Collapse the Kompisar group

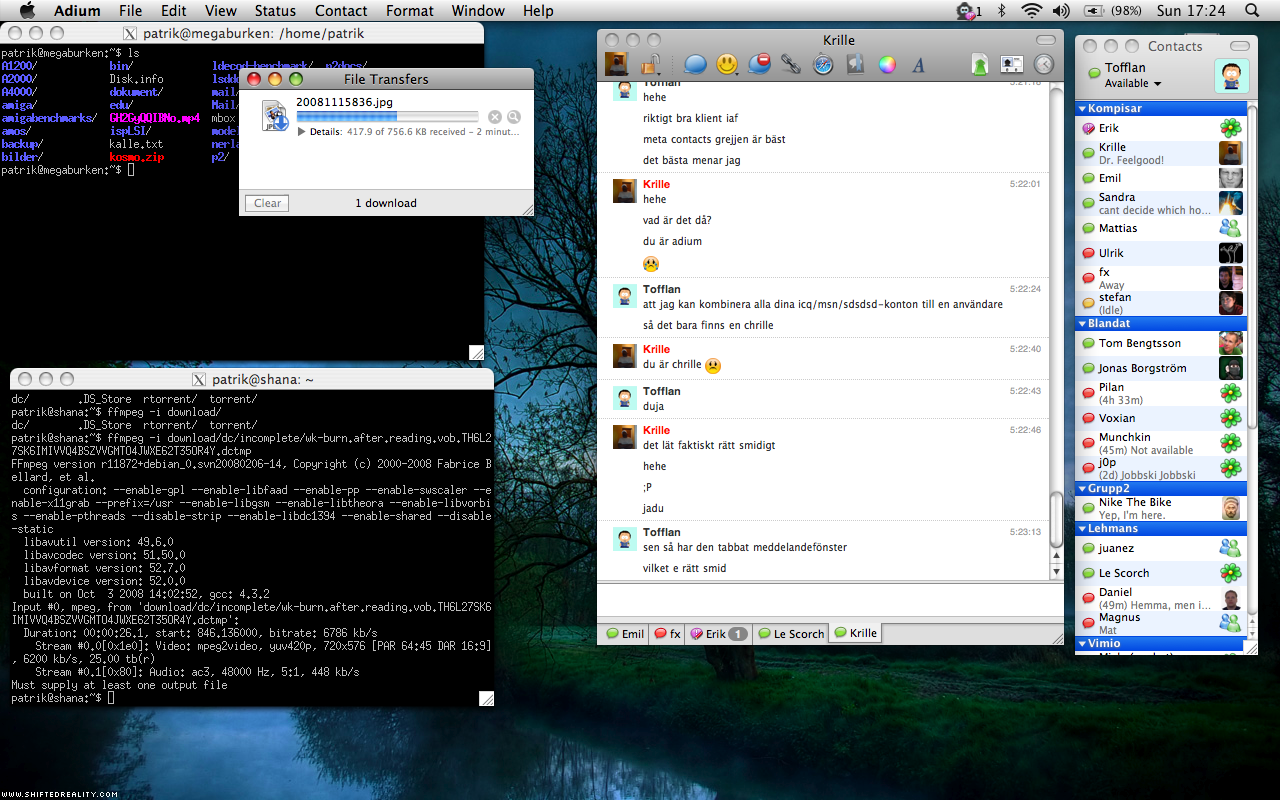click(x=1082, y=108)
